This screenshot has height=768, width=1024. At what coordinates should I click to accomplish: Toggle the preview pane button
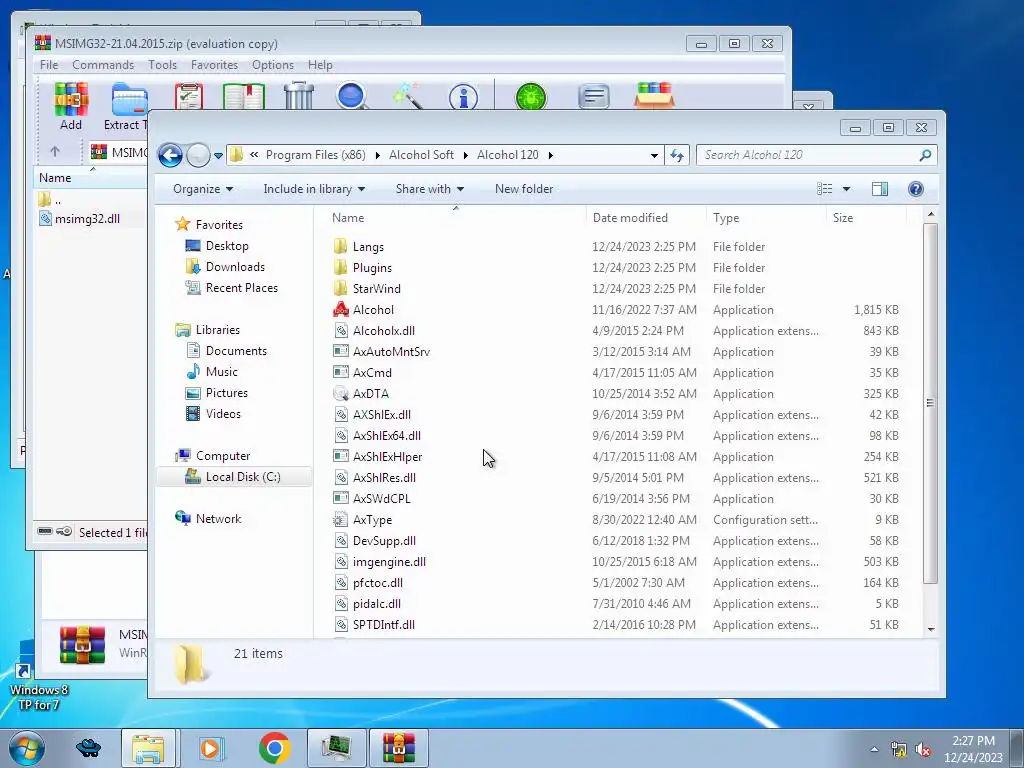pyautogui.click(x=880, y=189)
